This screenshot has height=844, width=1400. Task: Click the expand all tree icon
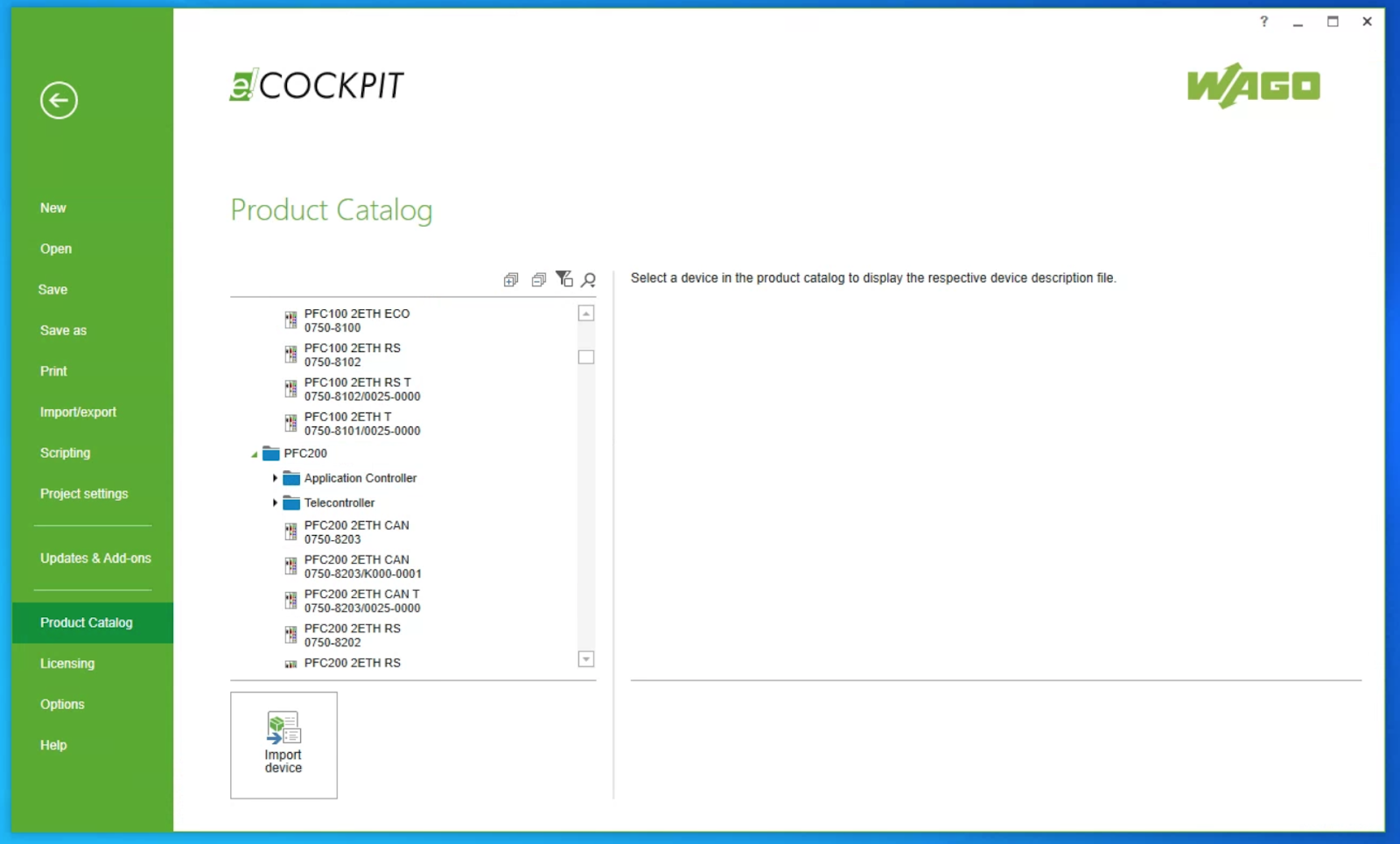tap(511, 279)
